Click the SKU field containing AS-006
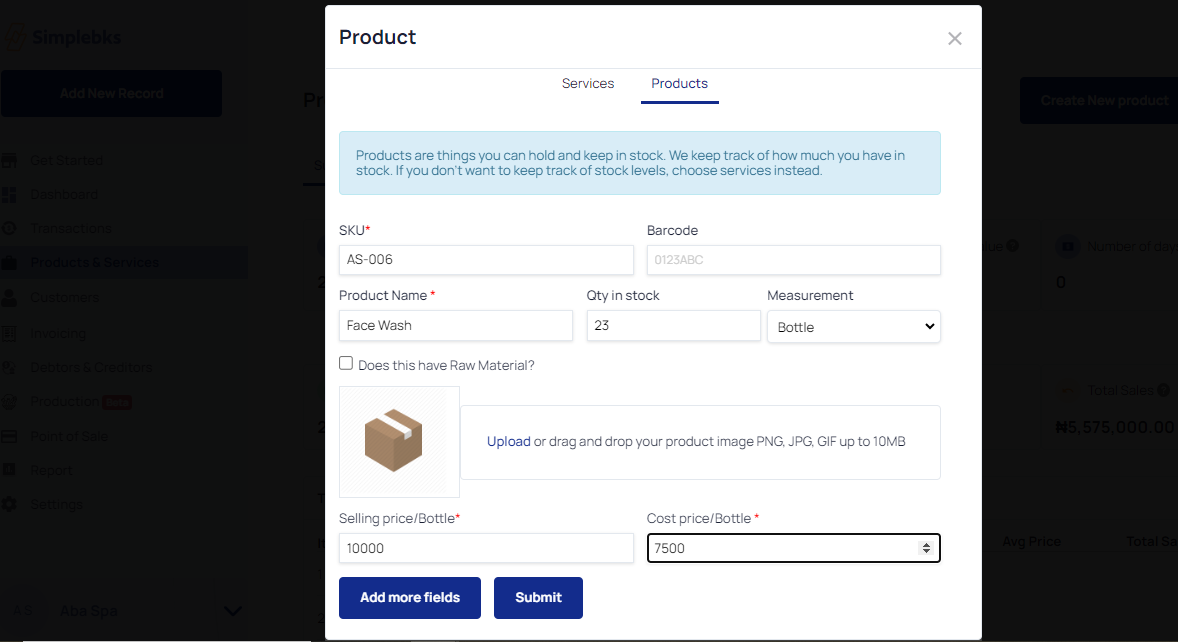The width and height of the screenshot is (1178, 642). 486,260
